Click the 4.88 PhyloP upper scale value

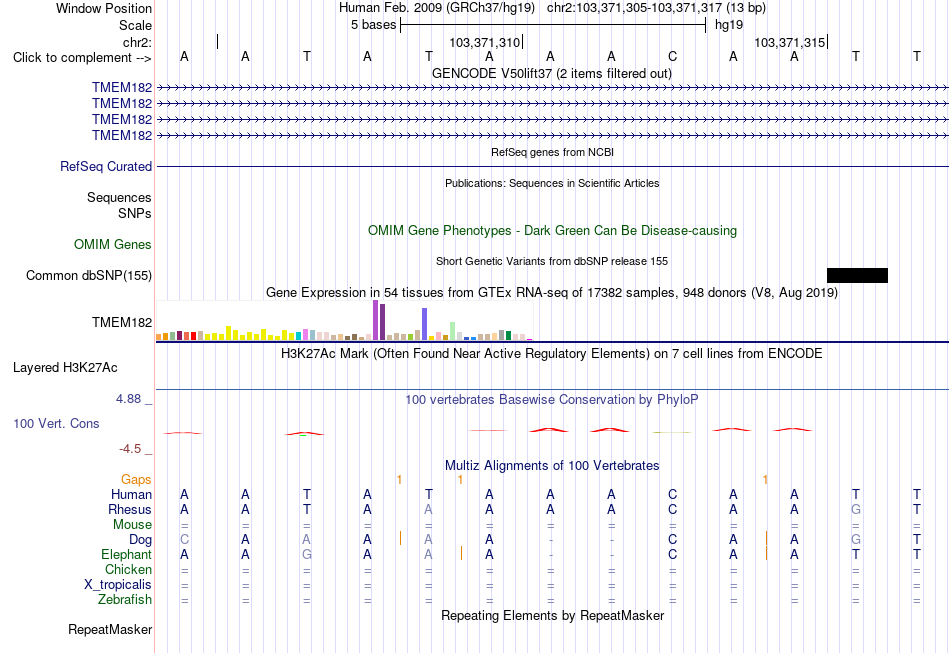pyautogui.click(x=128, y=399)
